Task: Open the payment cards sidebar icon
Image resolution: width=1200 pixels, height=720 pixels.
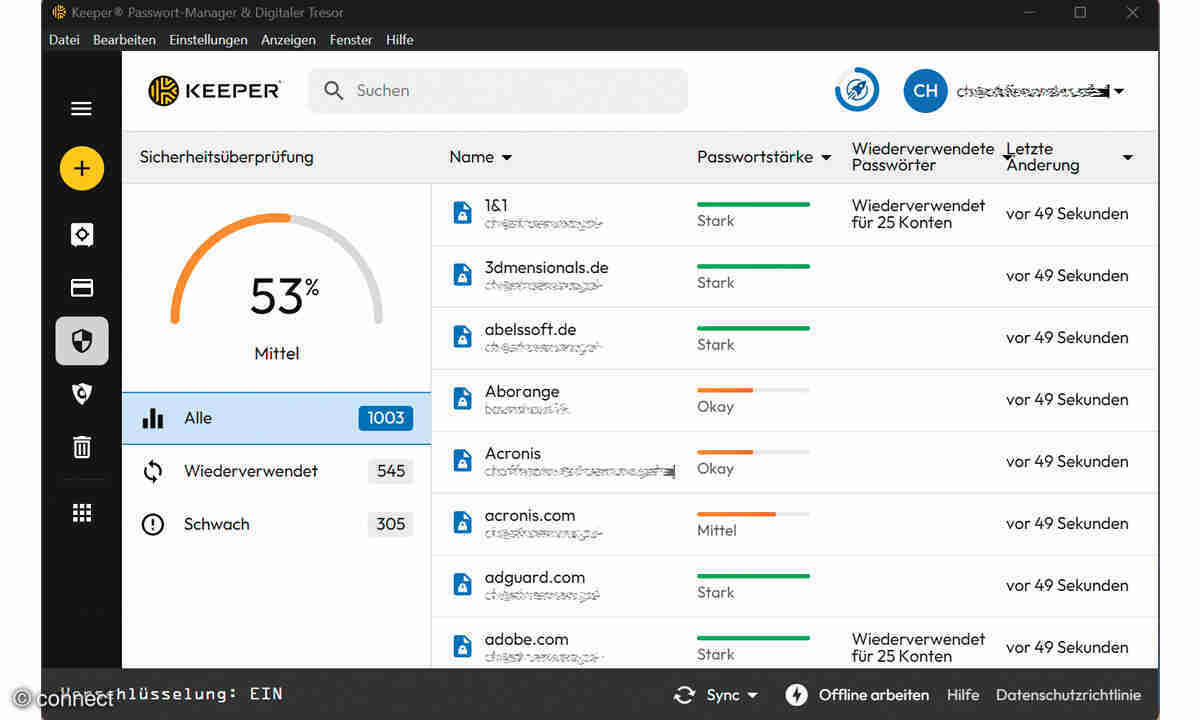Action: pos(82,288)
